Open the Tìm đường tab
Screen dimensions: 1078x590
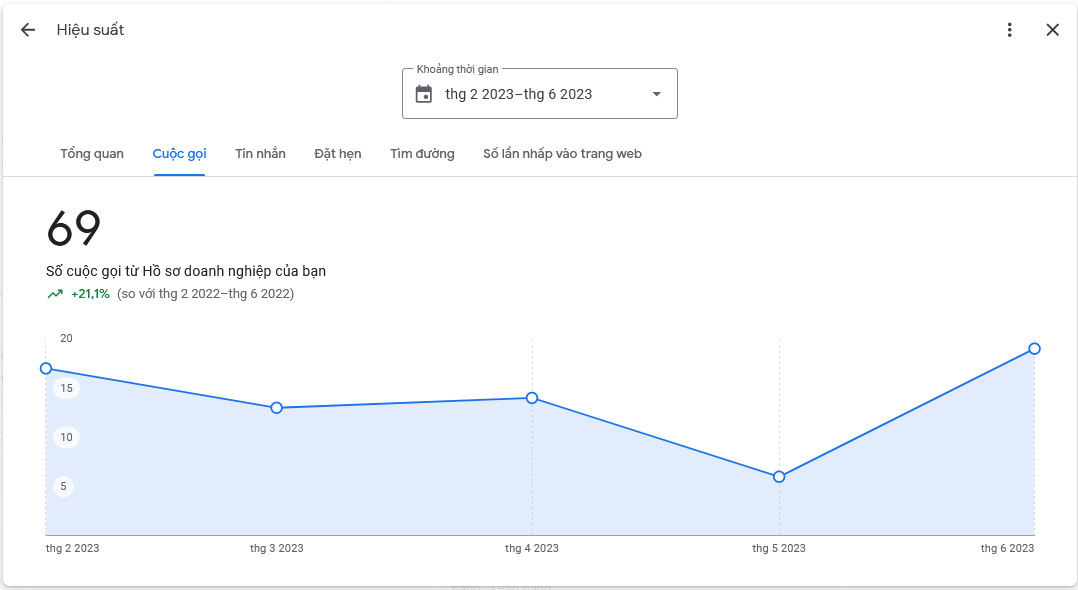(x=422, y=153)
